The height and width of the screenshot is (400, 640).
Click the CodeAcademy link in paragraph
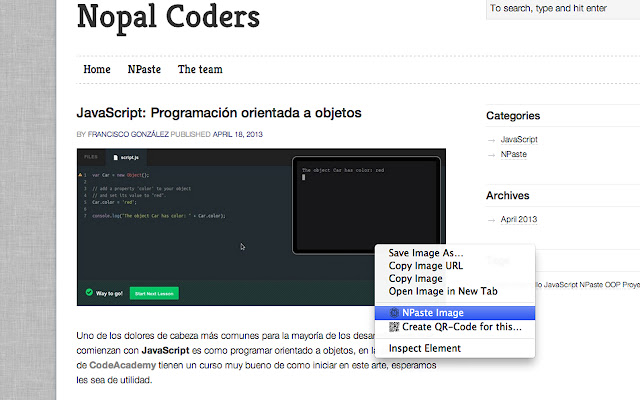pos(122,365)
